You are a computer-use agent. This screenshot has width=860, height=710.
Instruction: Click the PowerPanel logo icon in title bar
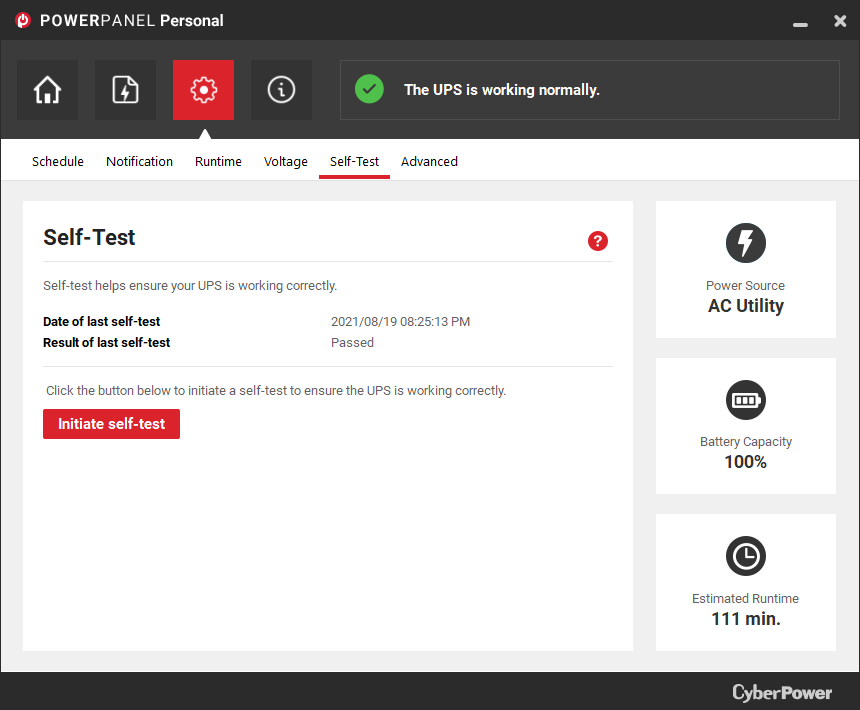23,20
